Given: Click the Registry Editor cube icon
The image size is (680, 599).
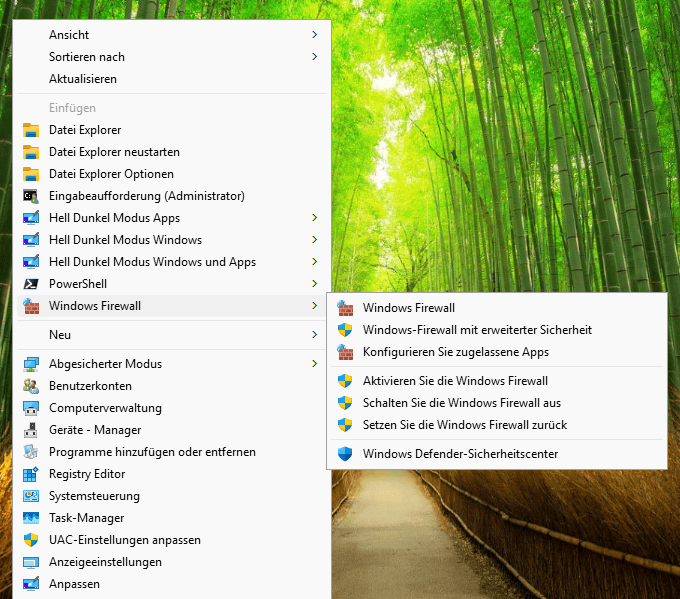Looking at the screenshot, I should point(31,474).
